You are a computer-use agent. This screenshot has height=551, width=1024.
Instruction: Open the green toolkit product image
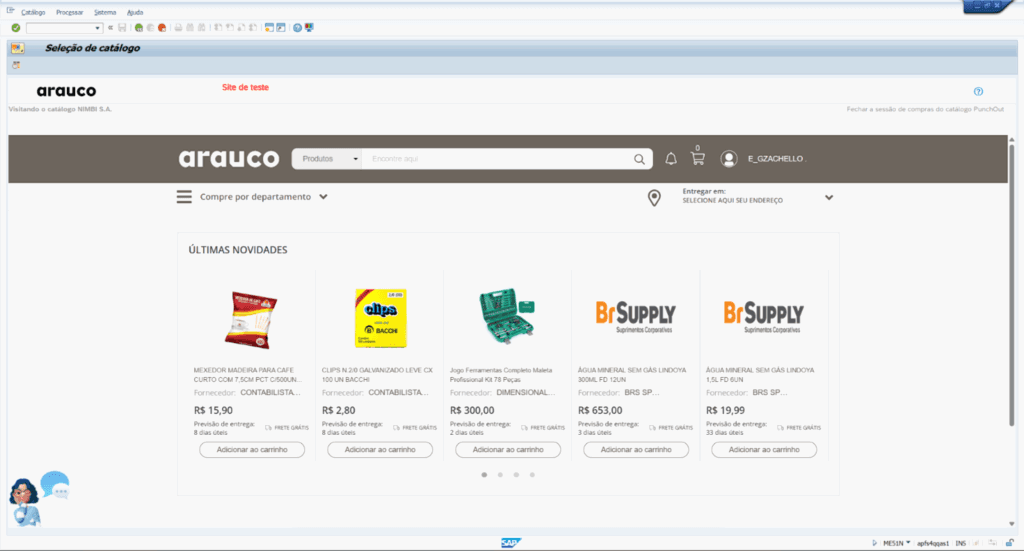(x=507, y=316)
